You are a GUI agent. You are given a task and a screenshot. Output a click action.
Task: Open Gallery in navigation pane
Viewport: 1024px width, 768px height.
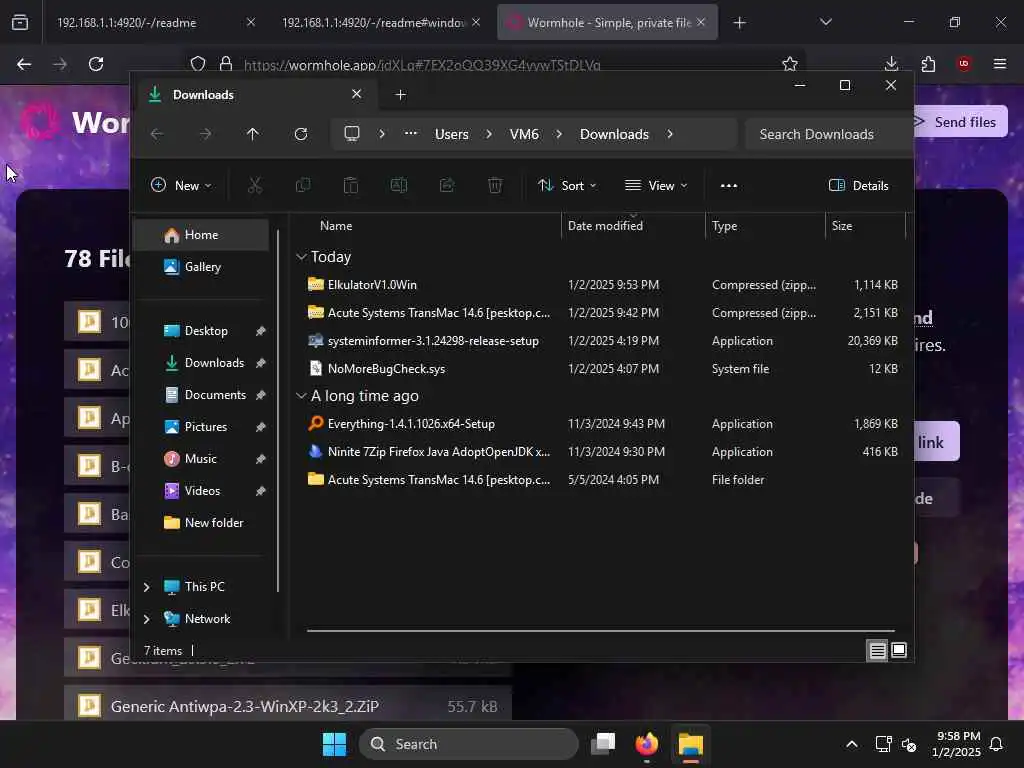tap(201, 267)
